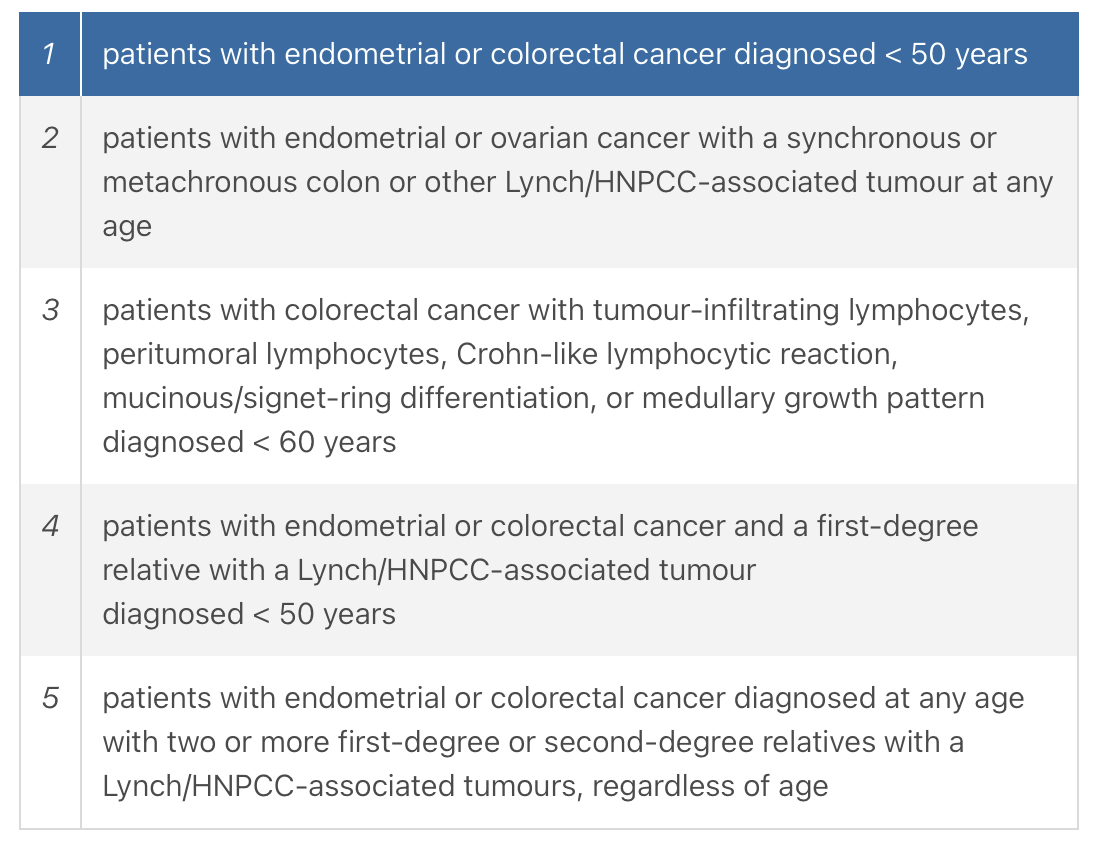1099x841 pixels.
Task: Select row number 1 cell
Action: coord(49,54)
